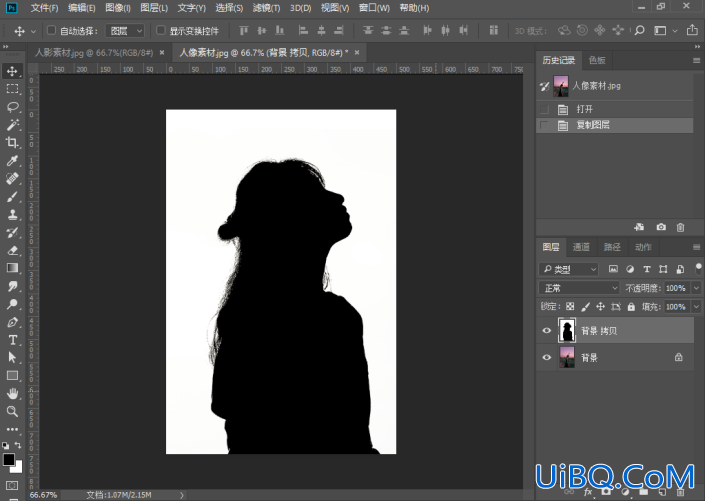Screen dimensions: 705x501
Task: Select the Eyedropper tool
Action: 12,161
